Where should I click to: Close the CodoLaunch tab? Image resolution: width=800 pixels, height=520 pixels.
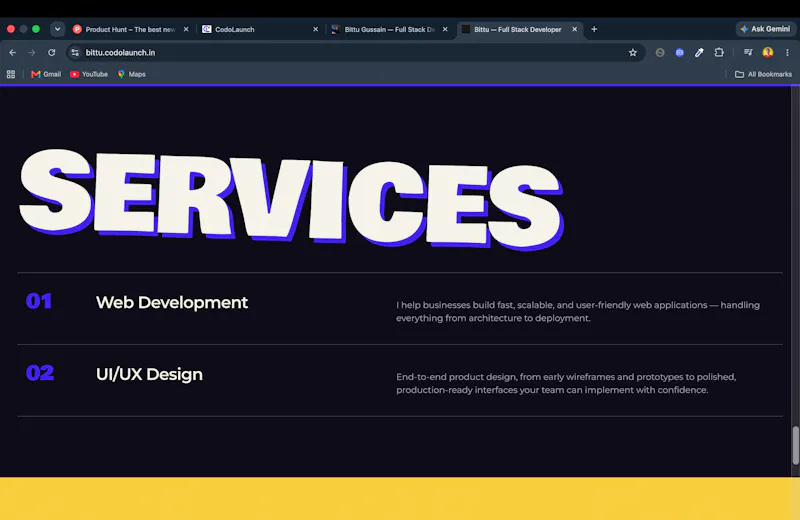315,30
